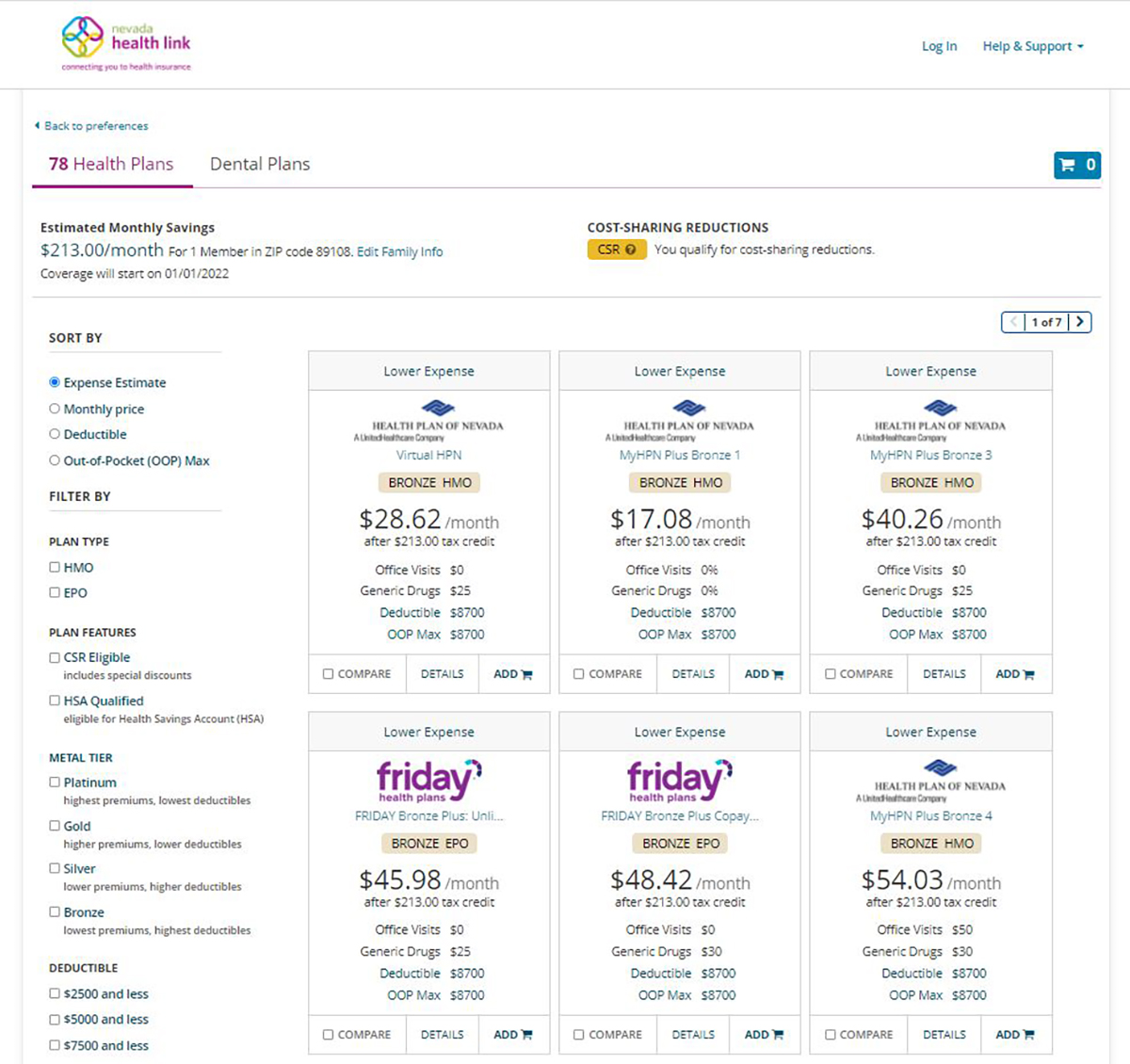Go to previous page of plans
This screenshot has height=1064, width=1130.
1013,322
